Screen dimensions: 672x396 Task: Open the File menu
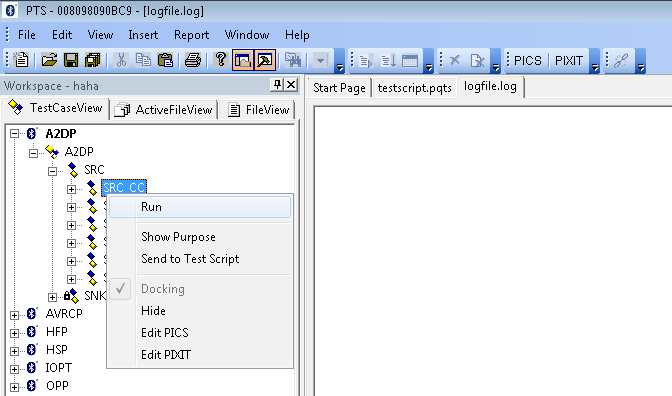tap(27, 35)
